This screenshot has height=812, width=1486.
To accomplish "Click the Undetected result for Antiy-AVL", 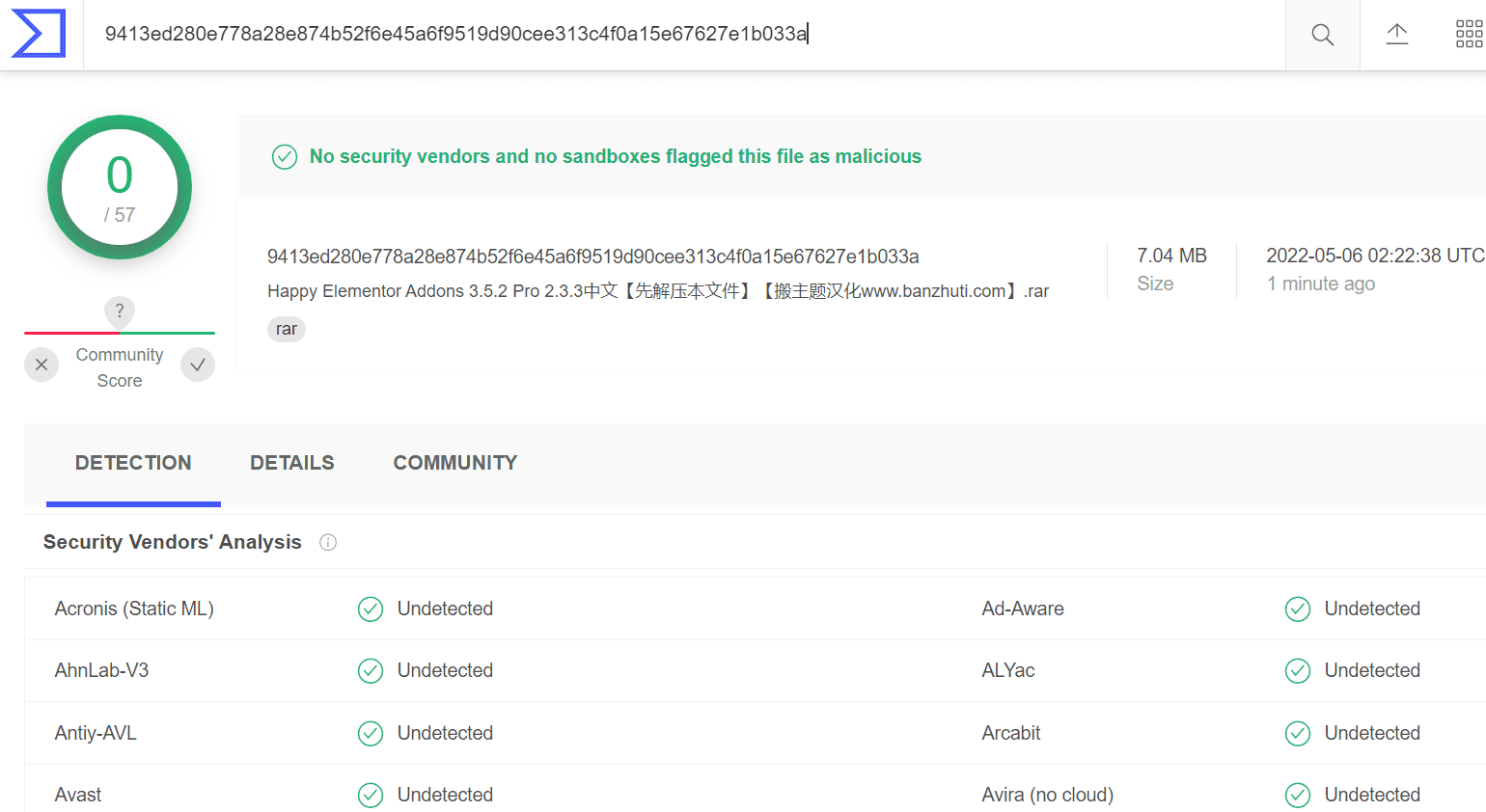I will click(x=445, y=734).
